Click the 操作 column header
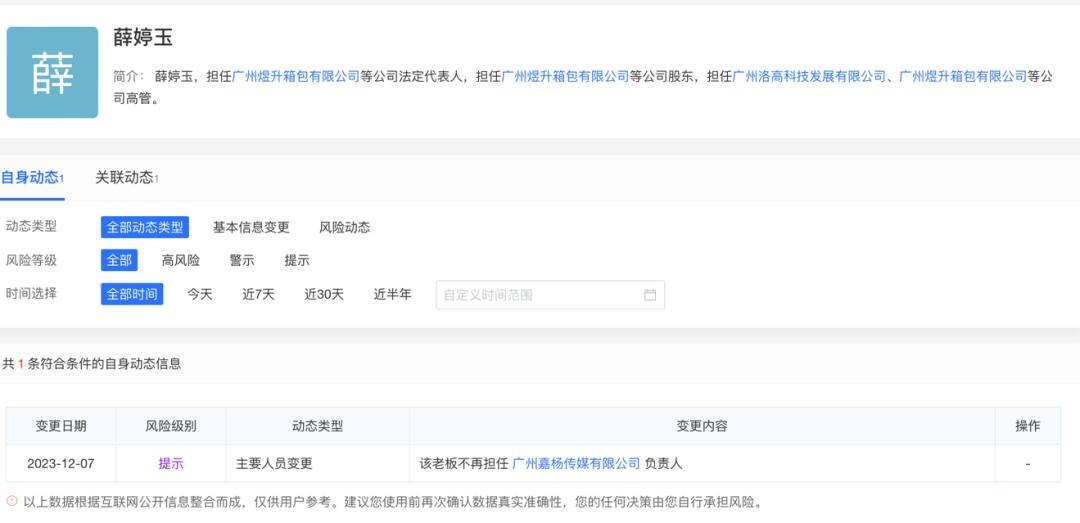The image size is (1080, 523). click(1028, 426)
